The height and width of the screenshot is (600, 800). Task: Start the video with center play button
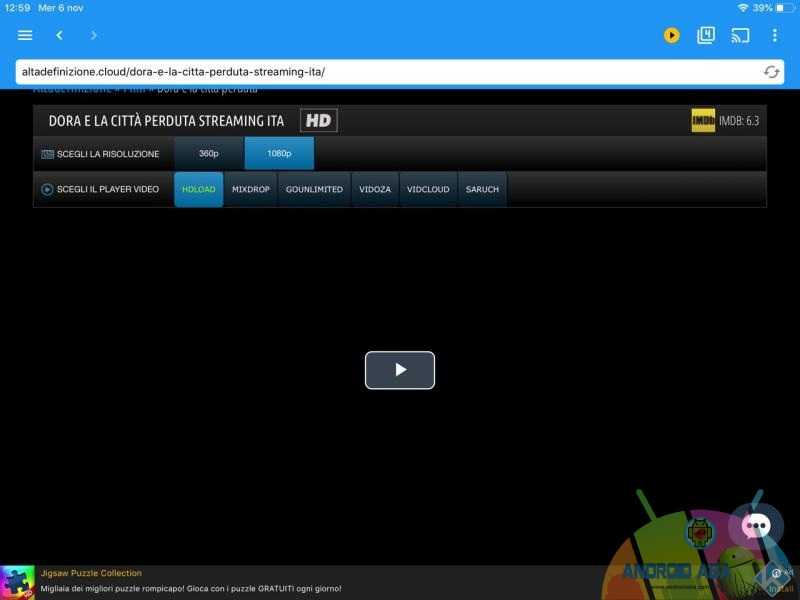pos(400,370)
